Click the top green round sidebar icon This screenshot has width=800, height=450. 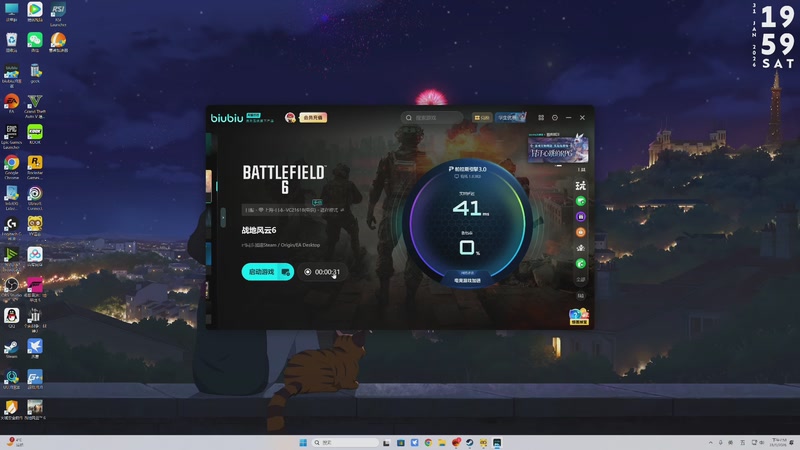pos(581,201)
